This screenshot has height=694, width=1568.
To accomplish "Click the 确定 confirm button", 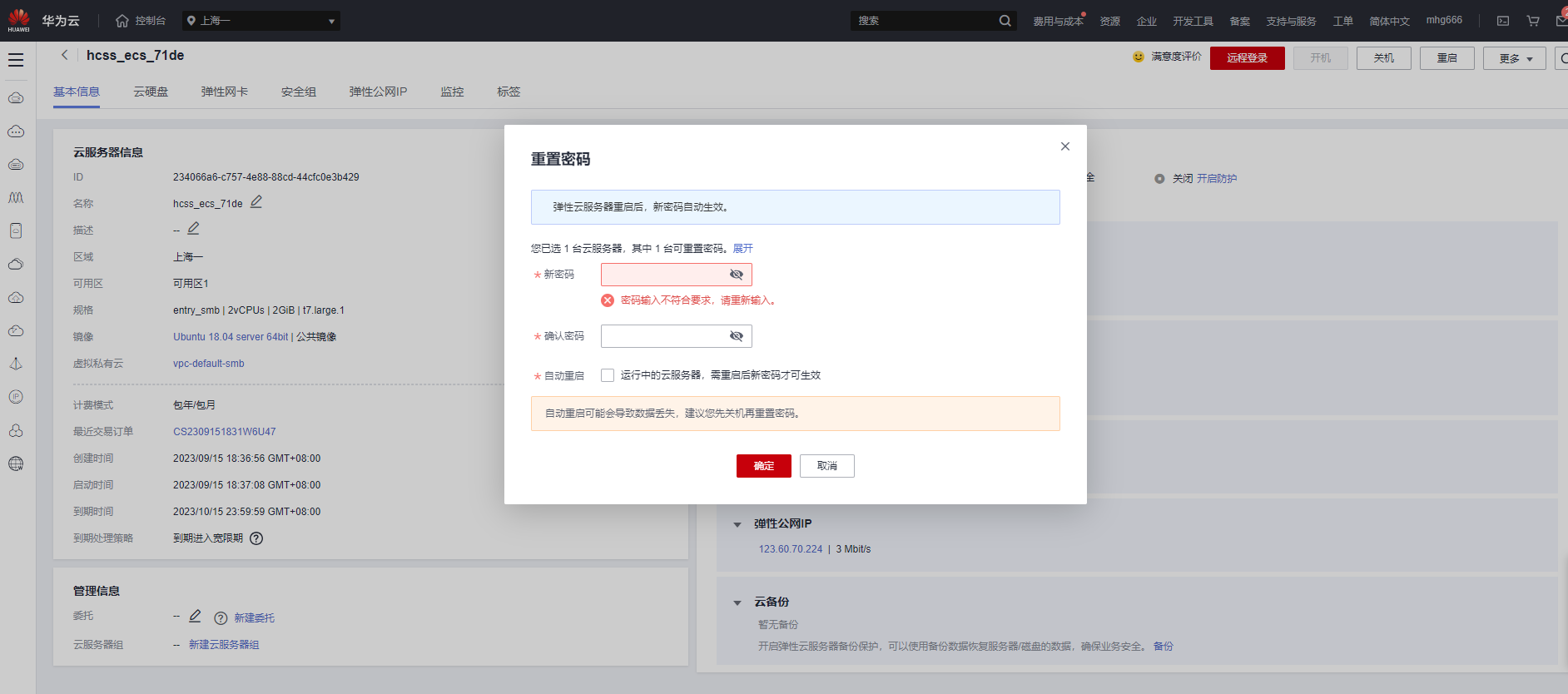I will coord(764,466).
